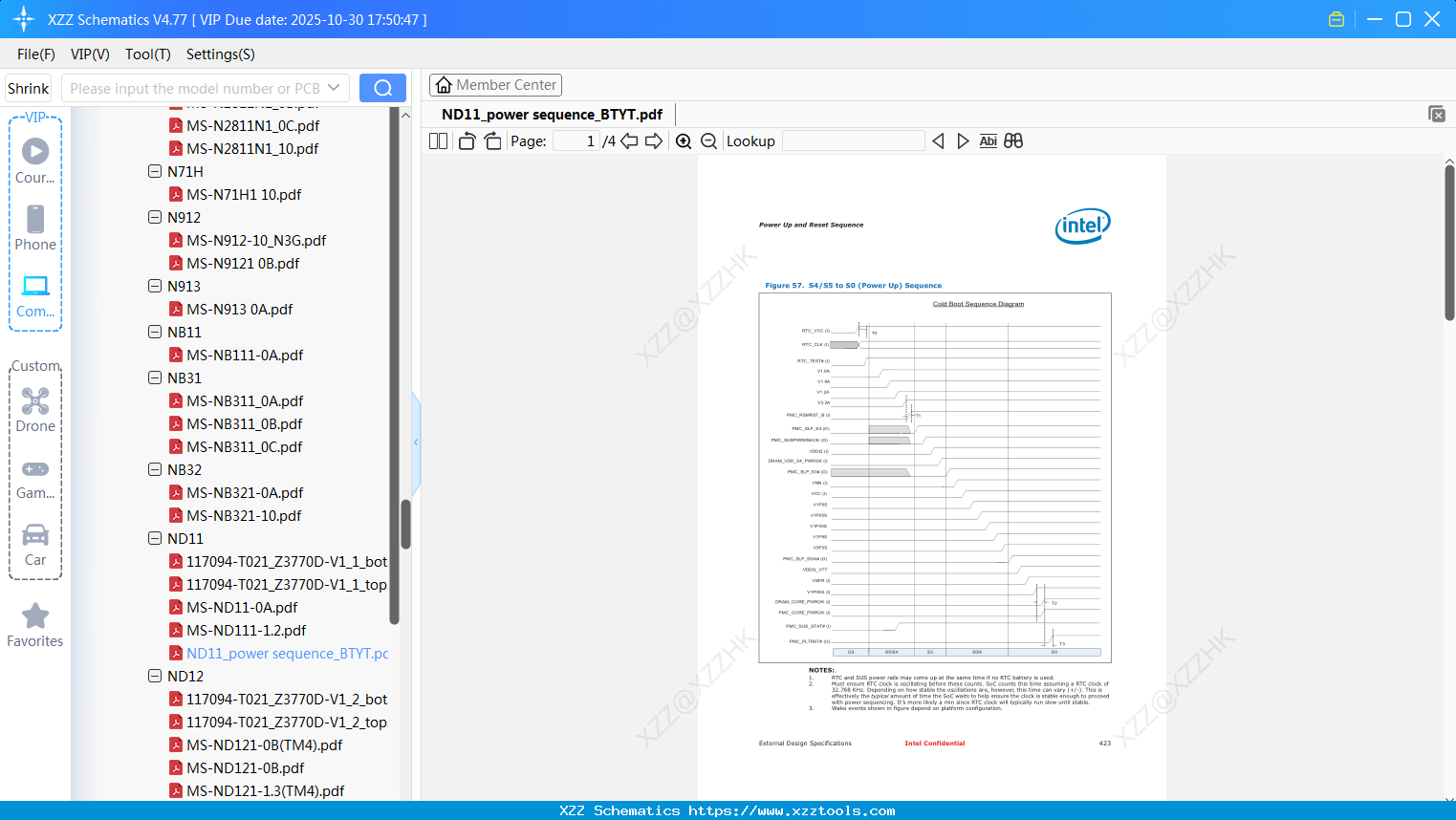Open MS-N71H1 10.pdf
Viewport: 1456px width, 820px height.
click(x=244, y=194)
